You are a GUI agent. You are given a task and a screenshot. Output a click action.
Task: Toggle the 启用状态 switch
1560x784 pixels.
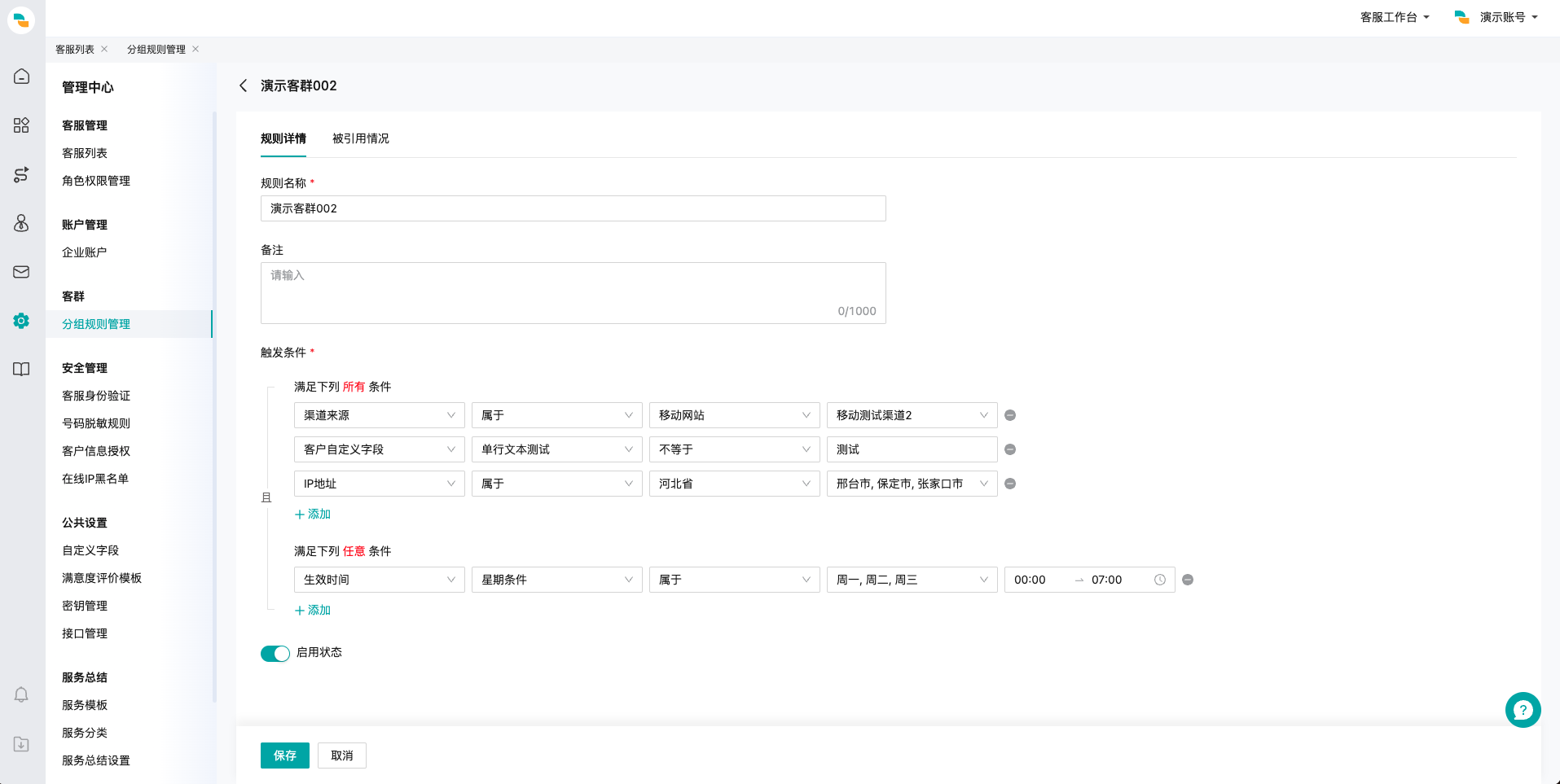tap(275, 653)
